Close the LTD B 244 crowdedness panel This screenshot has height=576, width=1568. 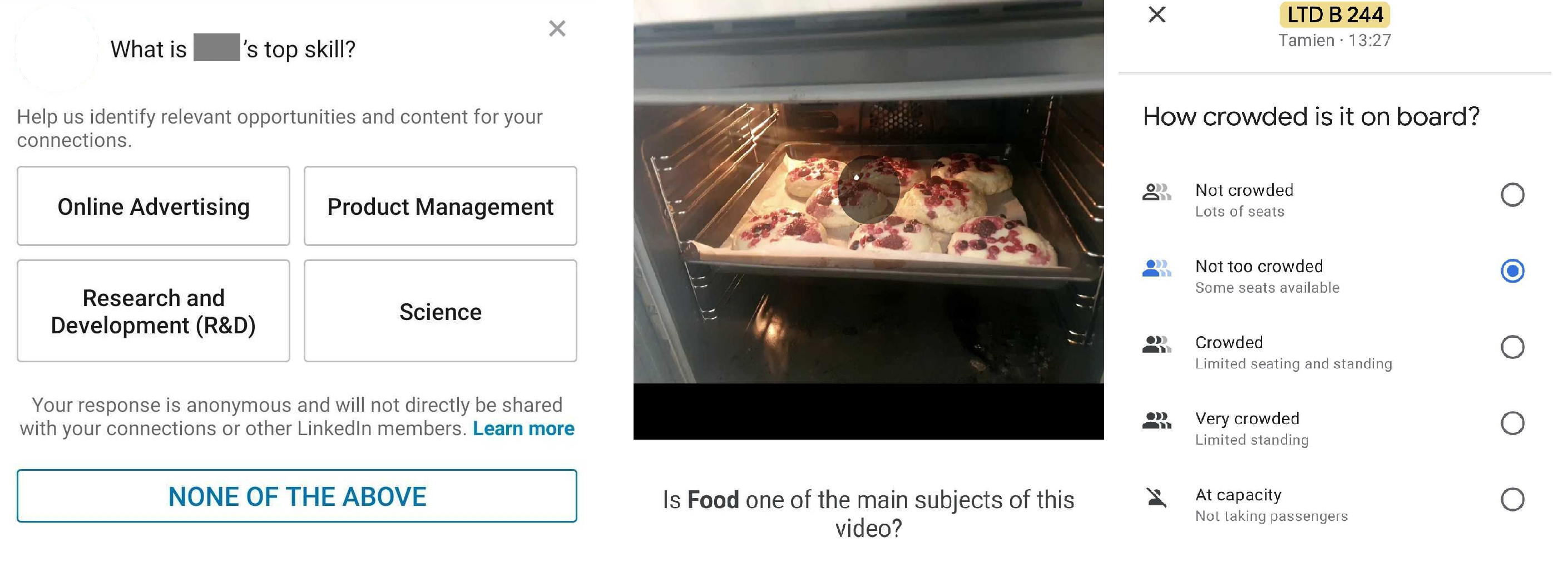(x=1156, y=14)
